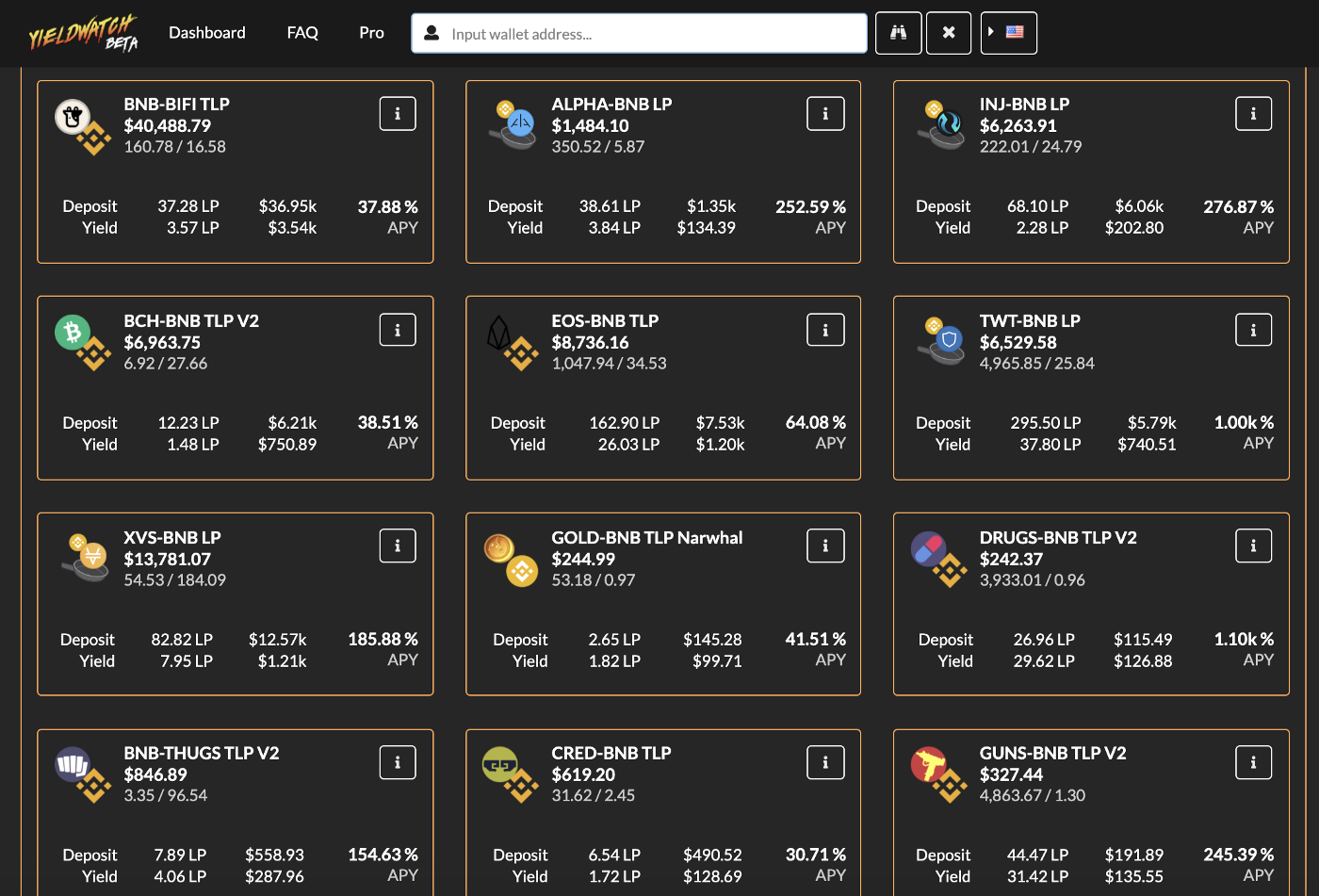Click info icon for INJ-BNB LP

pos(1253,114)
